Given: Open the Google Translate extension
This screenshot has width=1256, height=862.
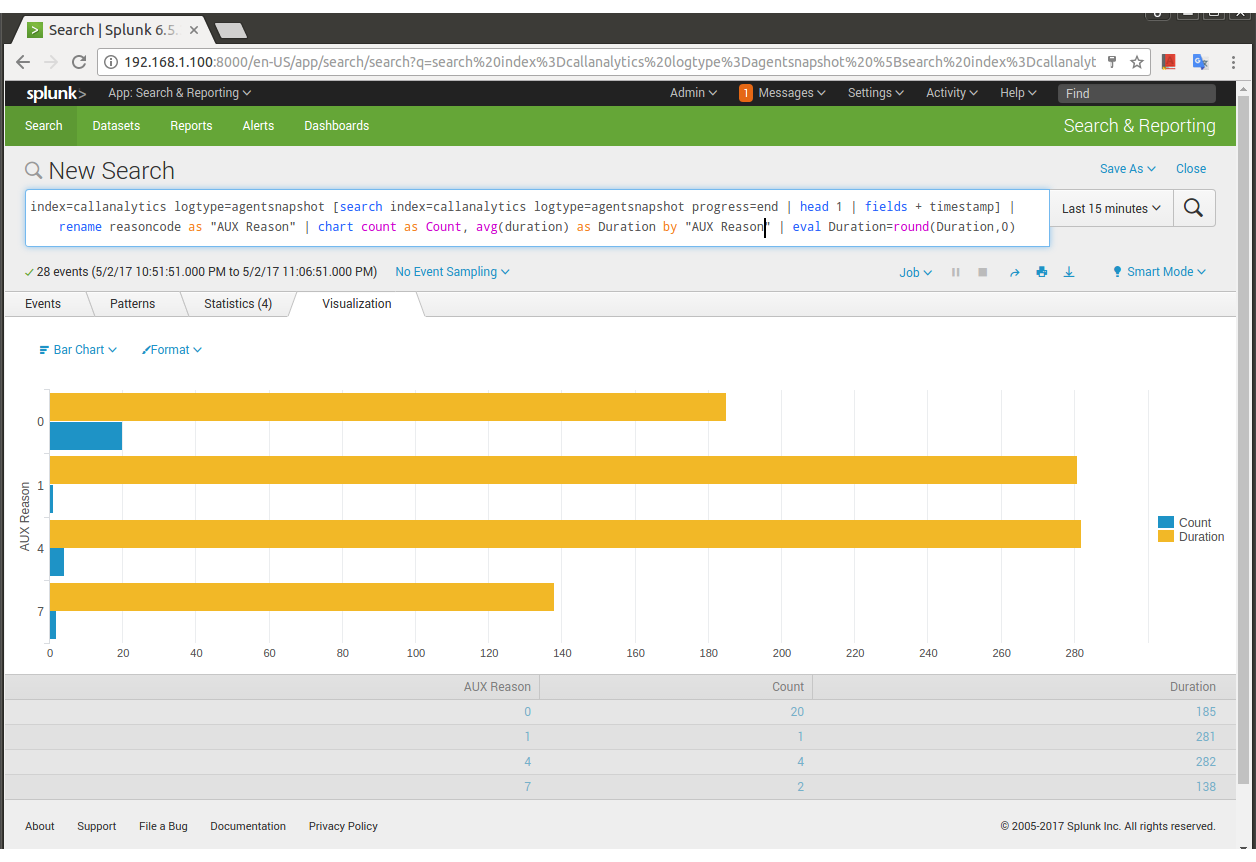Looking at the screenshot, I should (x=1200, y=62).
